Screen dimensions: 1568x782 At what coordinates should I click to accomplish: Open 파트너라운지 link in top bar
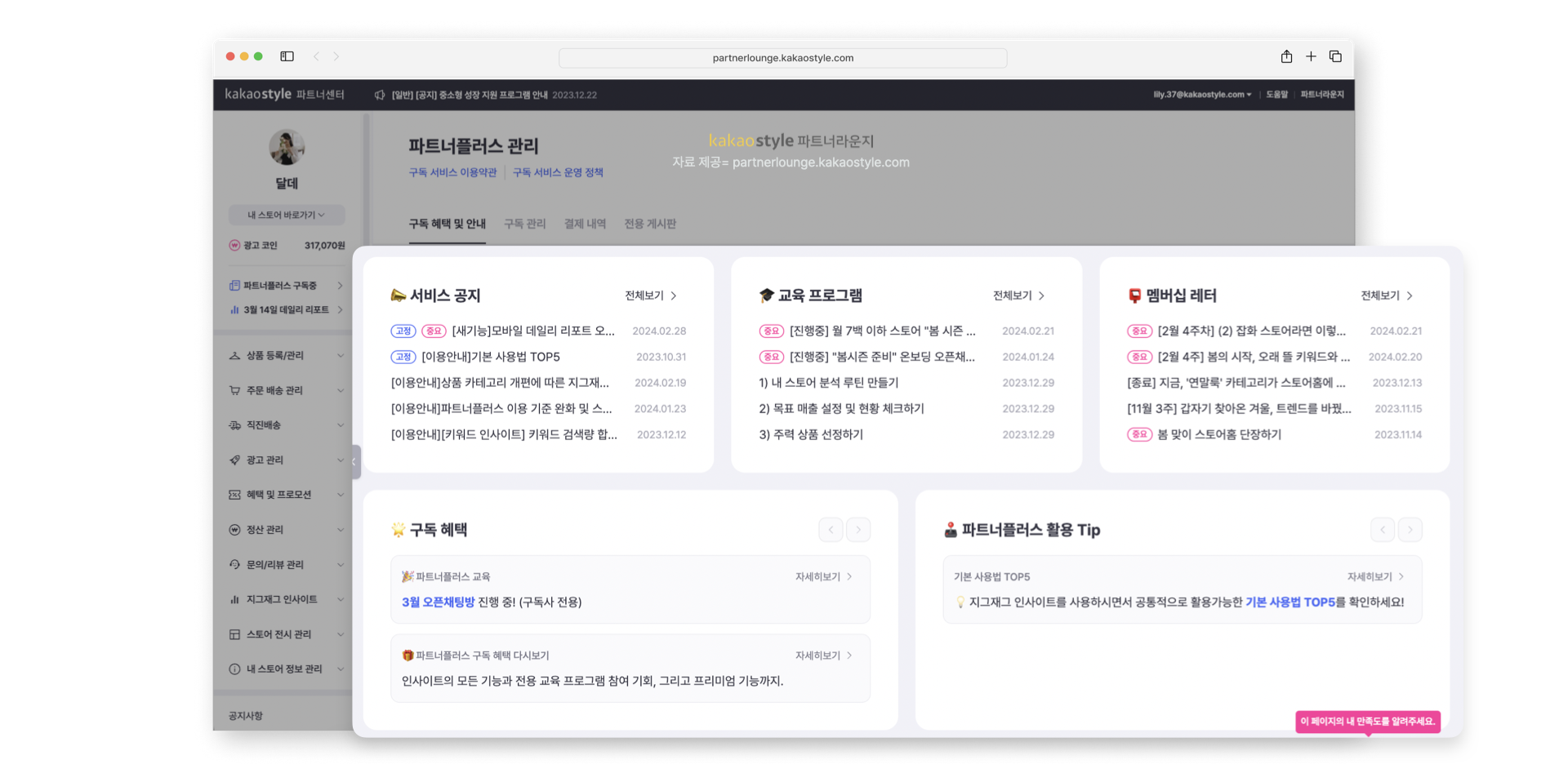(1322, 95)
